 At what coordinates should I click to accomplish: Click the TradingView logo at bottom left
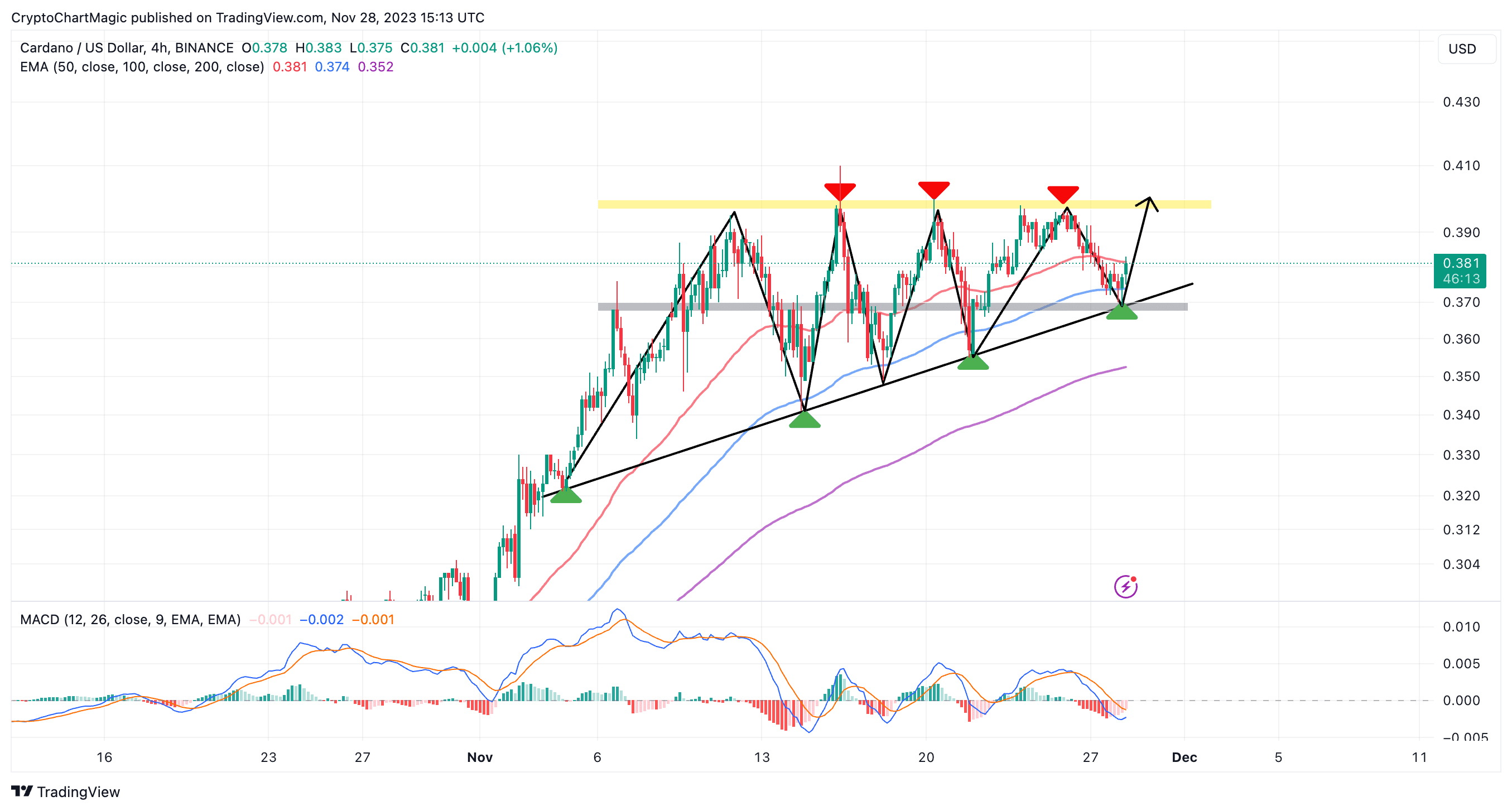pyautogui.click(x=66, y=791)
